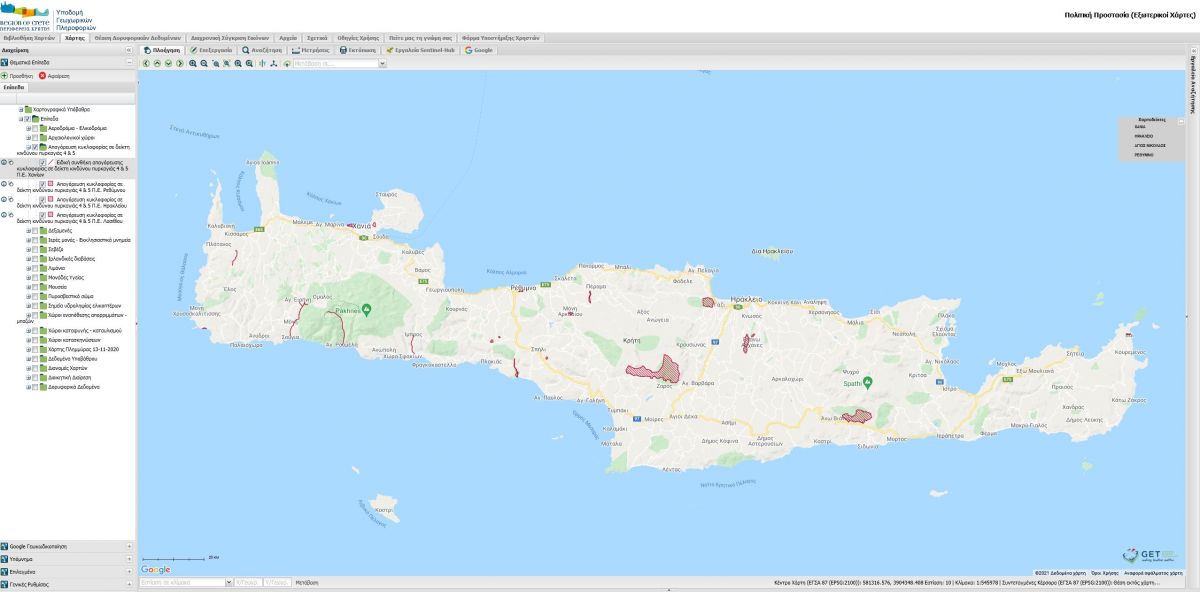Toggle the Δεξαμενές layer checkbox

(x=35, y=230)
